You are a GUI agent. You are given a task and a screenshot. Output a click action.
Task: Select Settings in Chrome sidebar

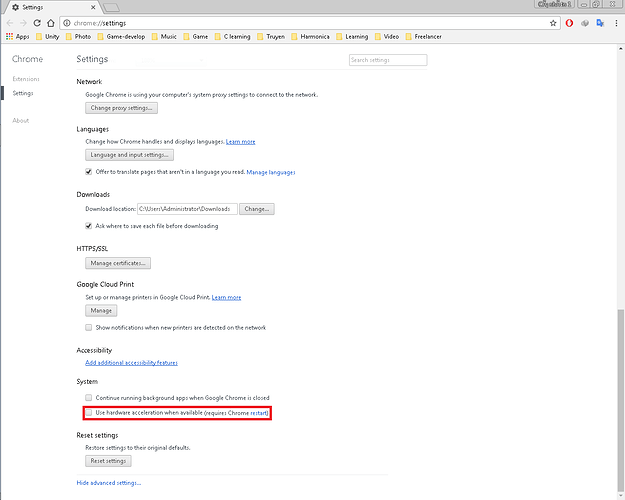(23, 93)
